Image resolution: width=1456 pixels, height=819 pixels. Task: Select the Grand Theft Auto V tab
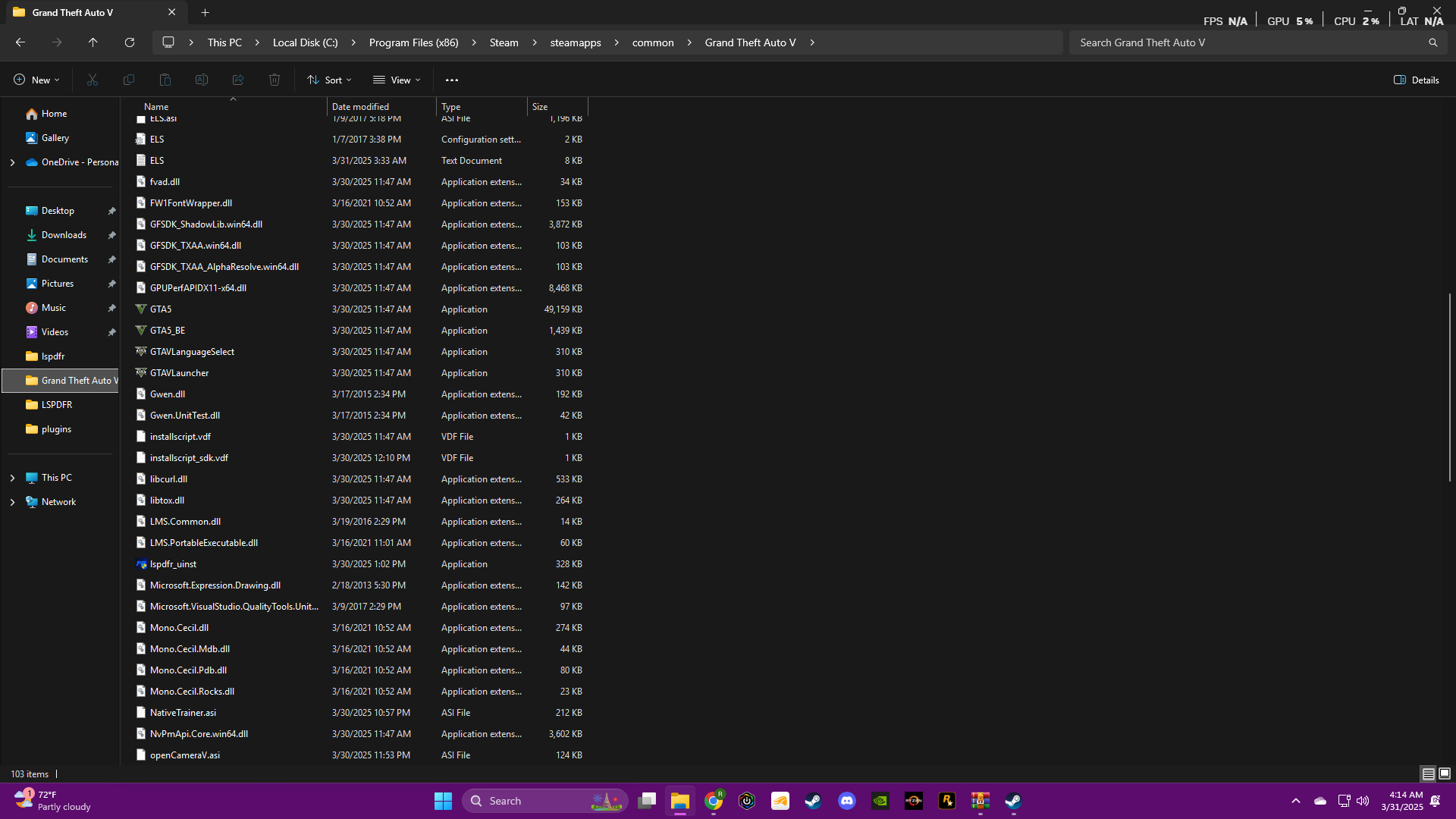(73, 12)
